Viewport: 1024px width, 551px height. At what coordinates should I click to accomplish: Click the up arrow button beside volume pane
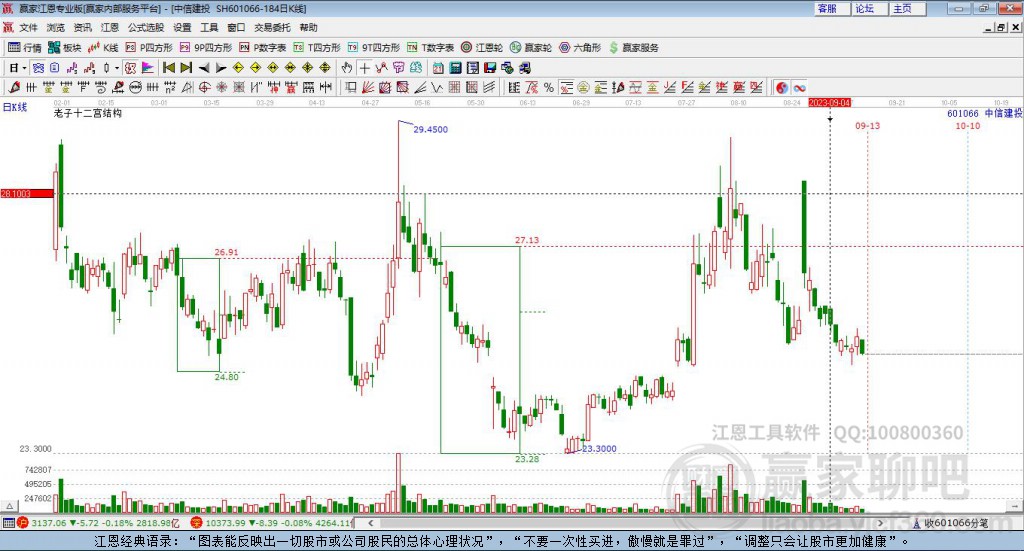click(9, 506)
